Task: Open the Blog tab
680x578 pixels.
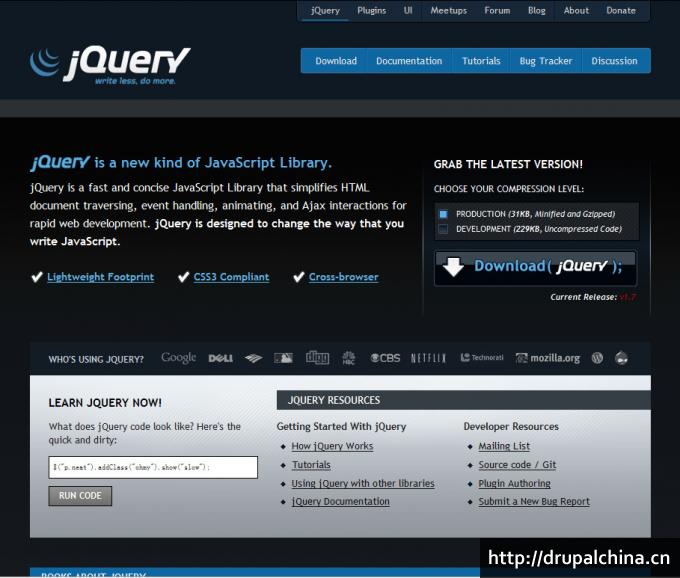Action: point(537,10)
